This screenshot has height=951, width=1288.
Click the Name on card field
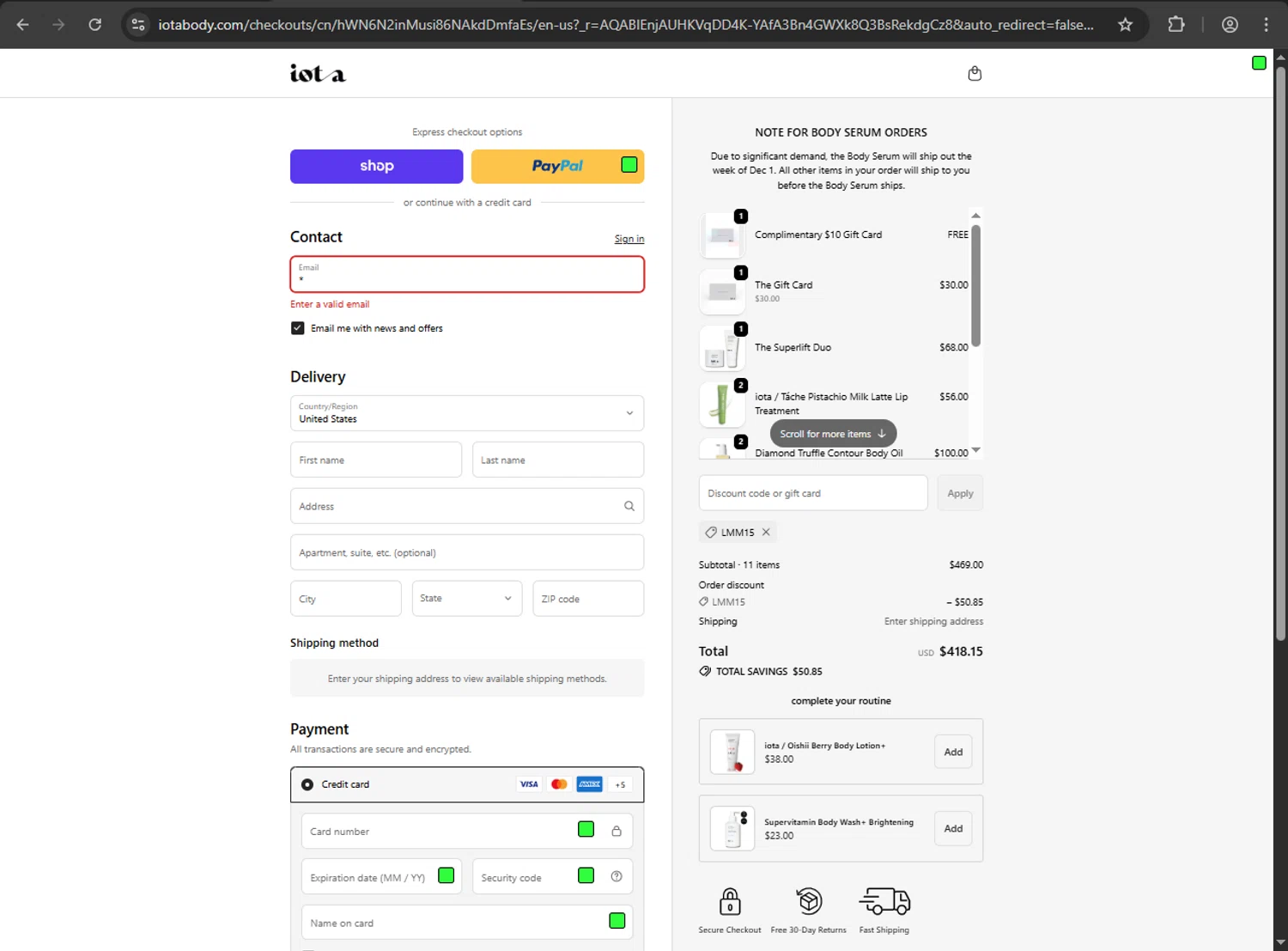(467, 923)
